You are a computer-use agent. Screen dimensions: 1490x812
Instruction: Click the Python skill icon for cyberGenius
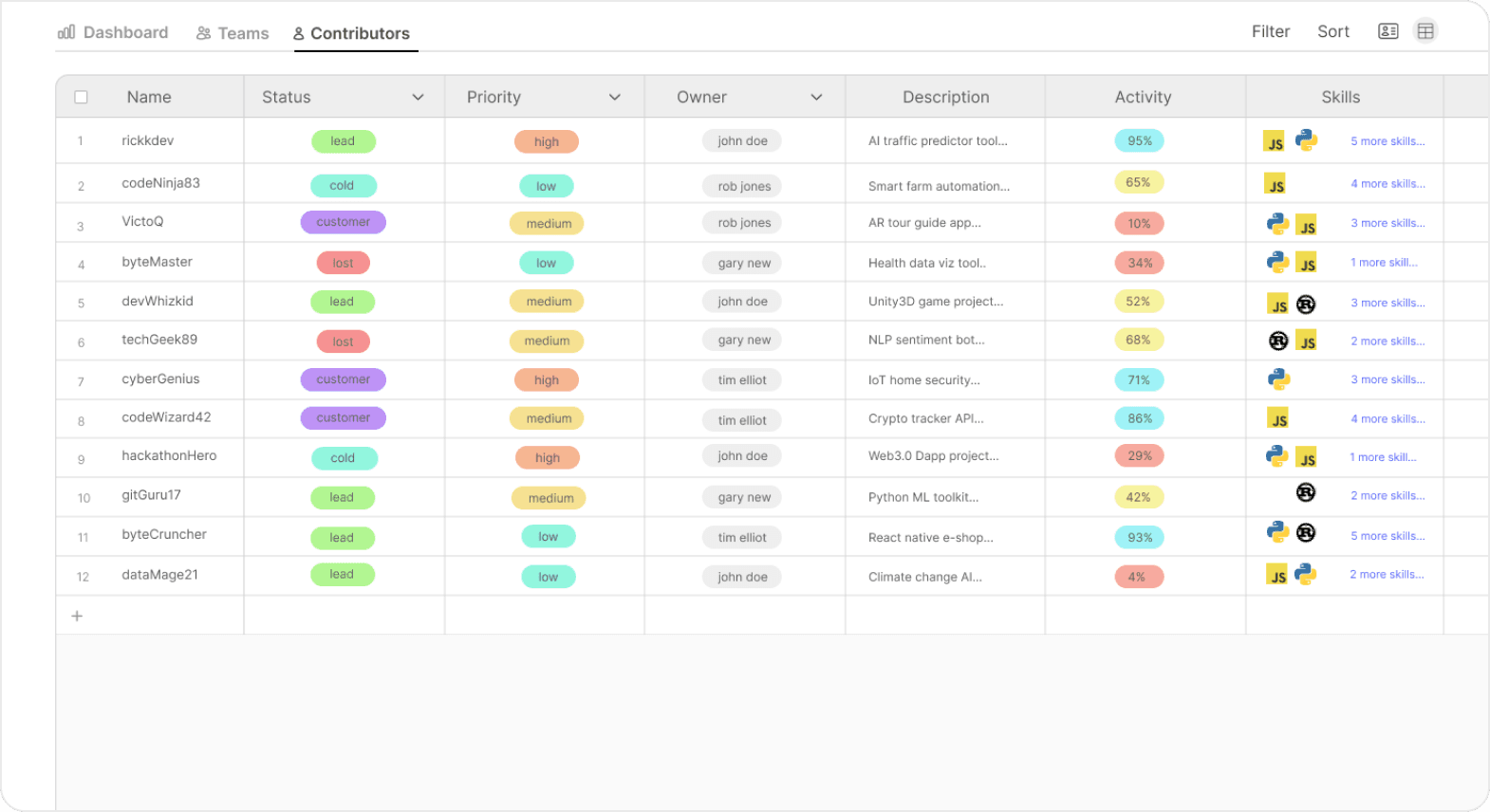click(x=1278, y=379)
